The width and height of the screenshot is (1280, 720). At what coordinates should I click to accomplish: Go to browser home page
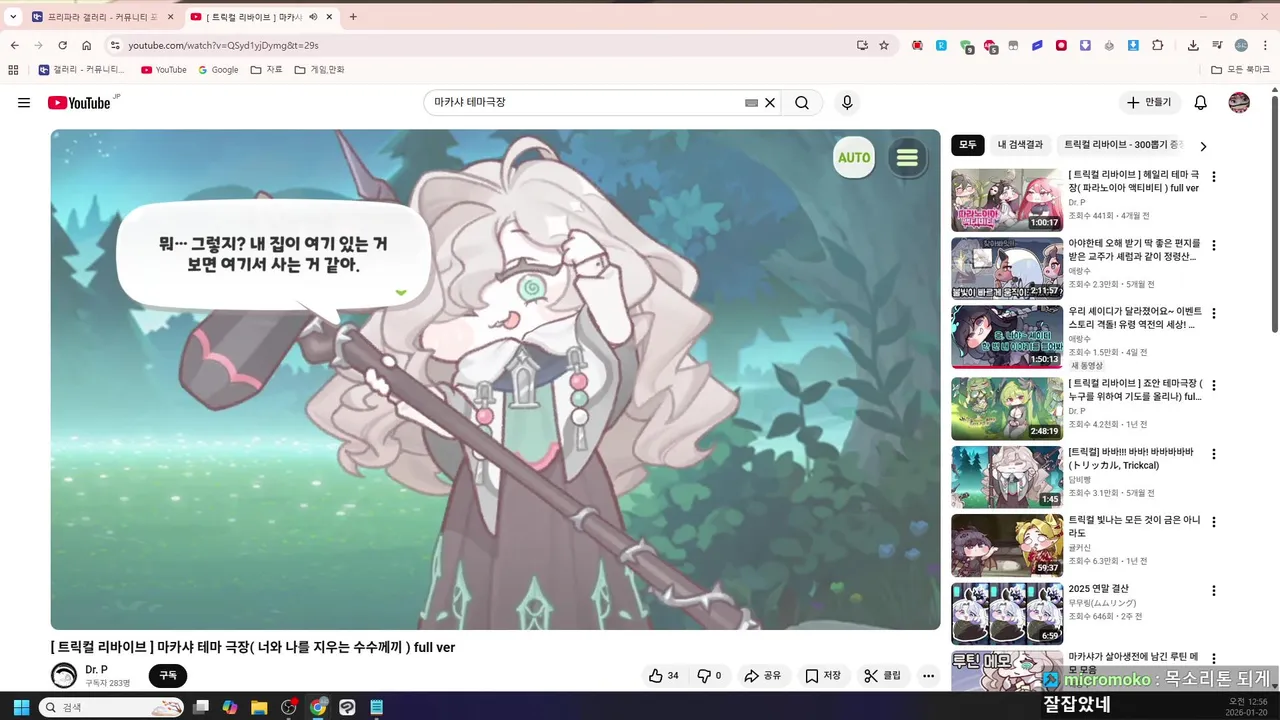point(87,45)
